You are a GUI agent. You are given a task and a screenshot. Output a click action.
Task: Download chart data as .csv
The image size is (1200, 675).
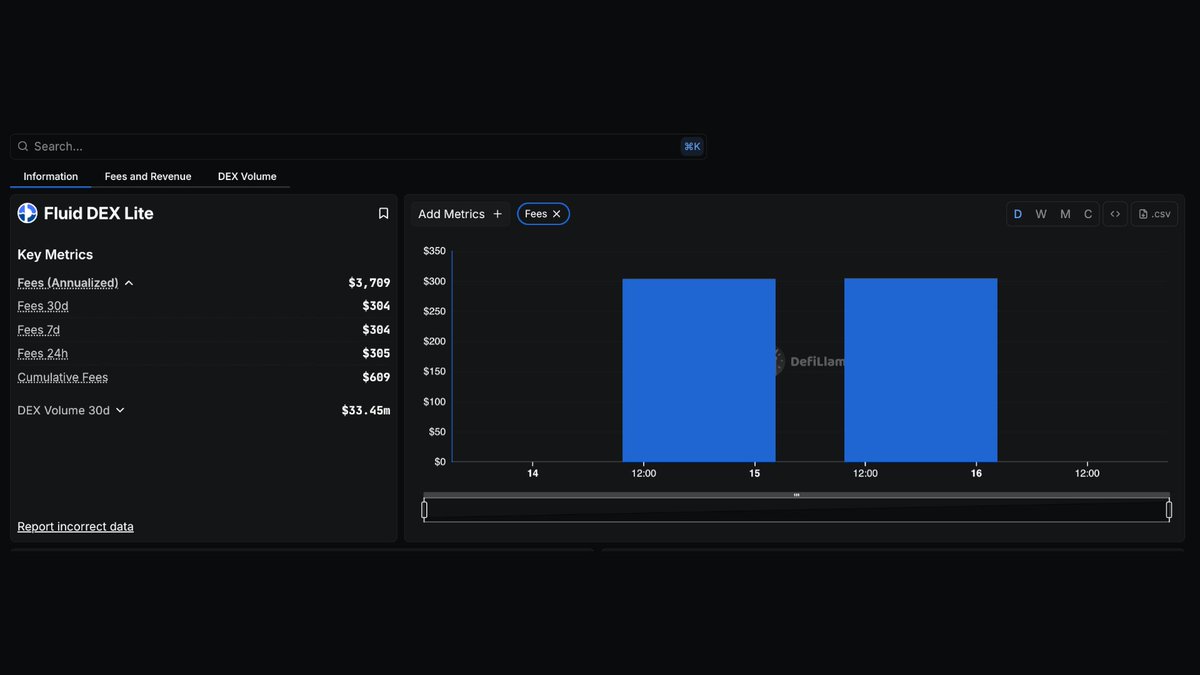pos(1154,214)
